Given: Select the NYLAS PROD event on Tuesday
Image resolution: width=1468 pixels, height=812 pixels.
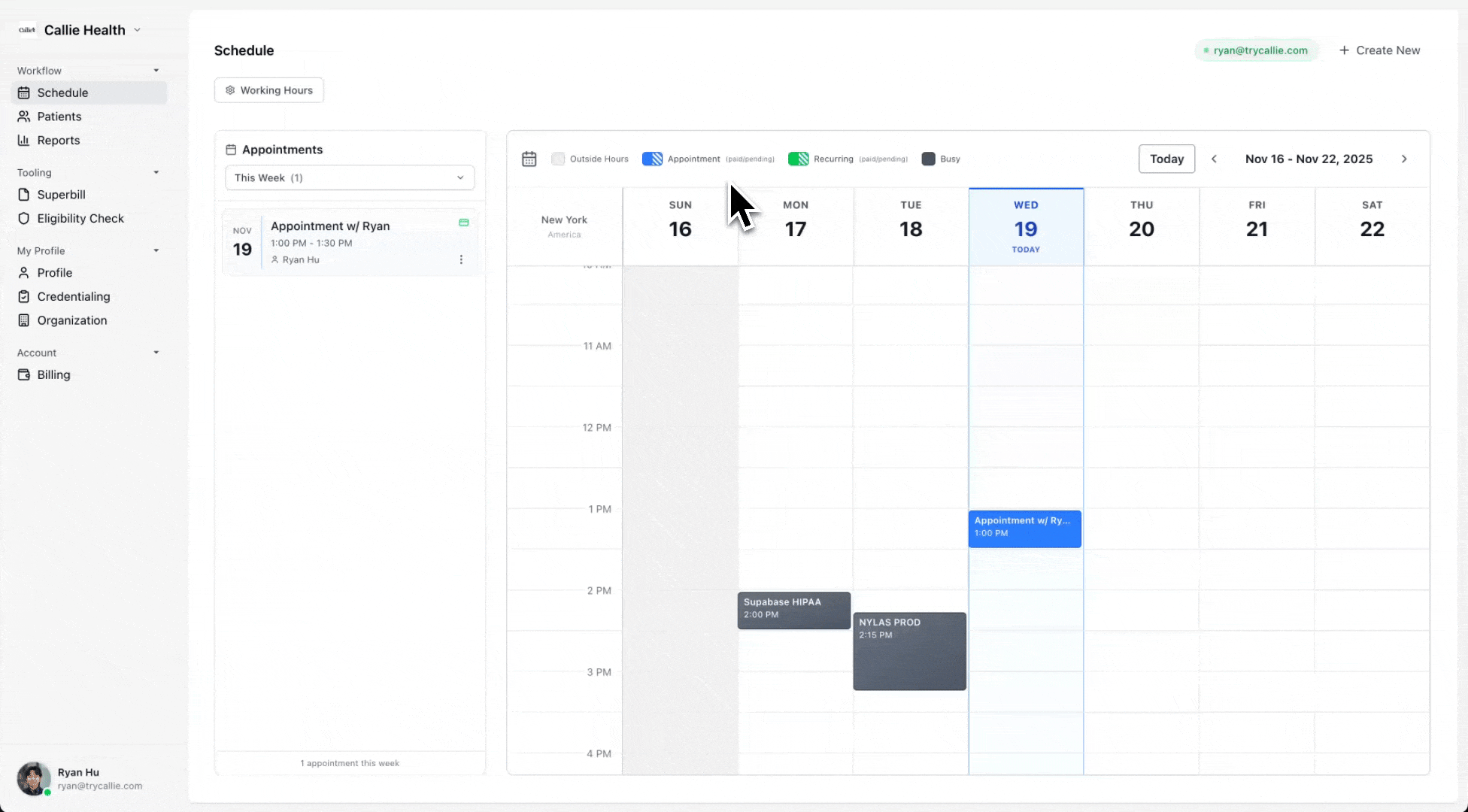Looking at the screenshot, I should tap(908, 651).
